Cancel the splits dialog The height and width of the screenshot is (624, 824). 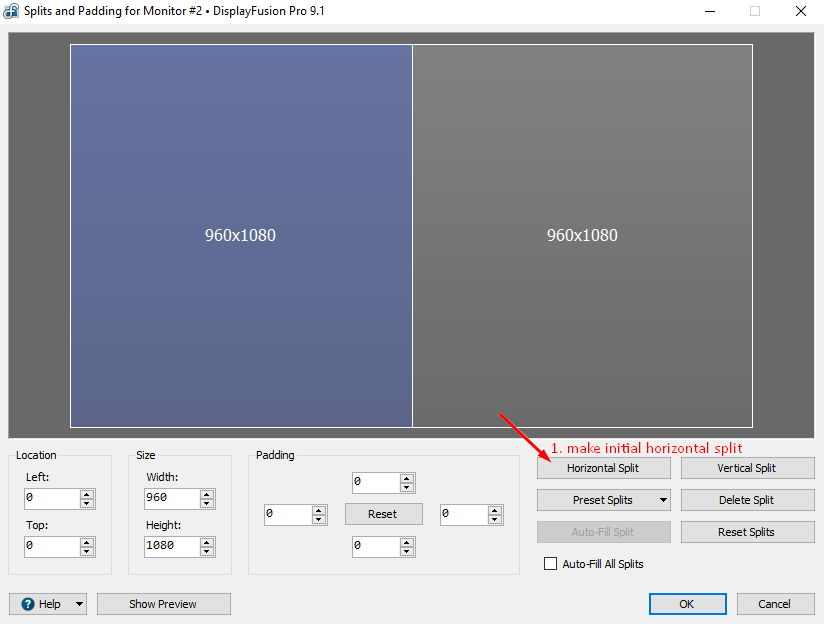pos(774,604)
